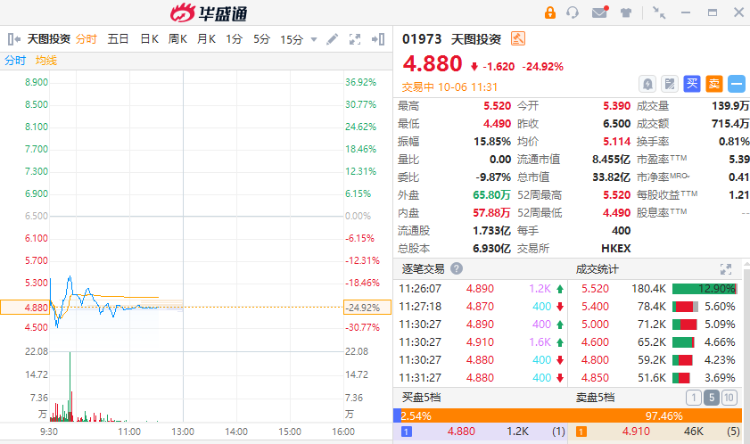Select the pencil drawing tool
Image resolution: width=750 pixels, height=444 pixels.
332,39
